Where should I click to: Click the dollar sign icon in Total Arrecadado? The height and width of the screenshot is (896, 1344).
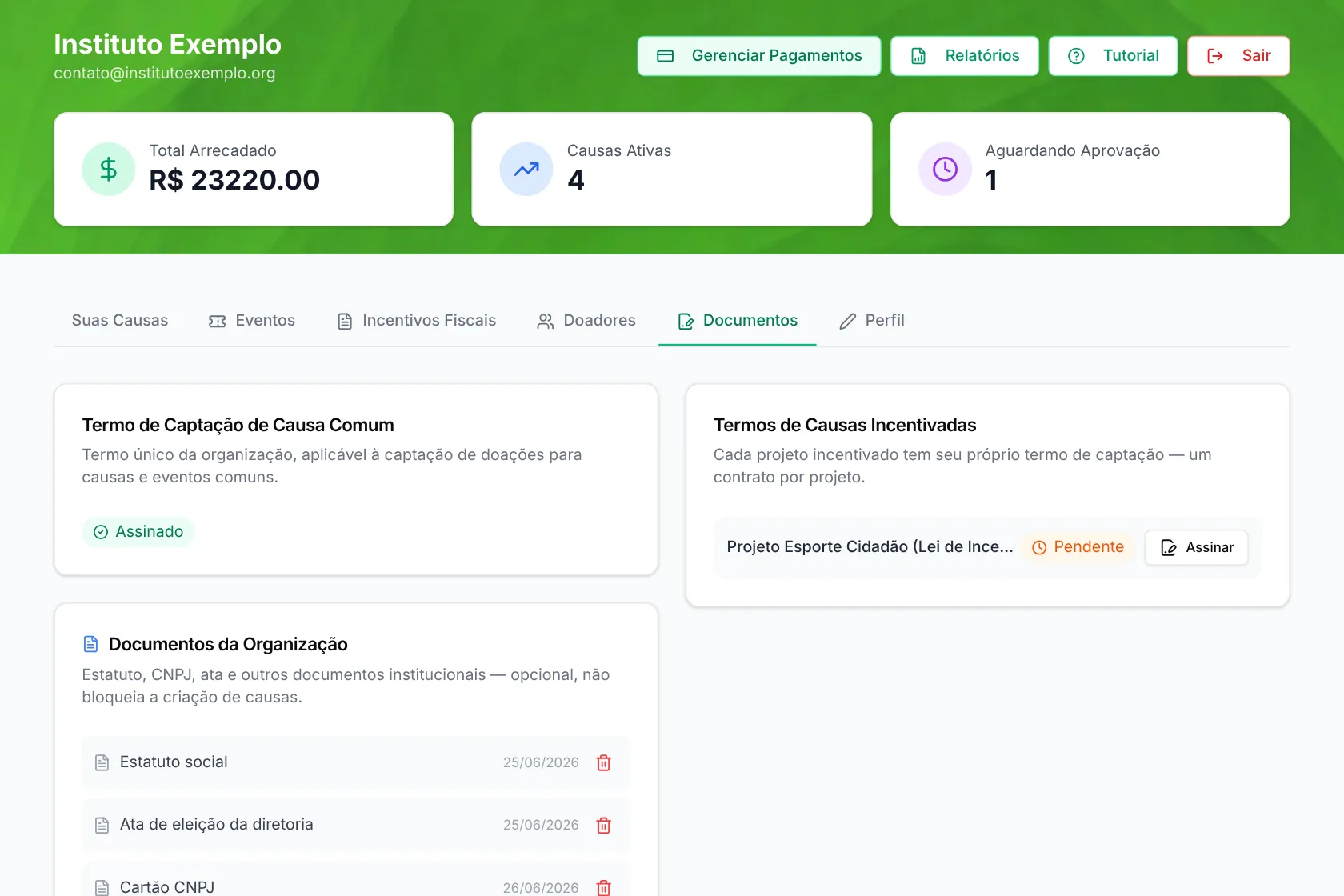coord(108,169)
